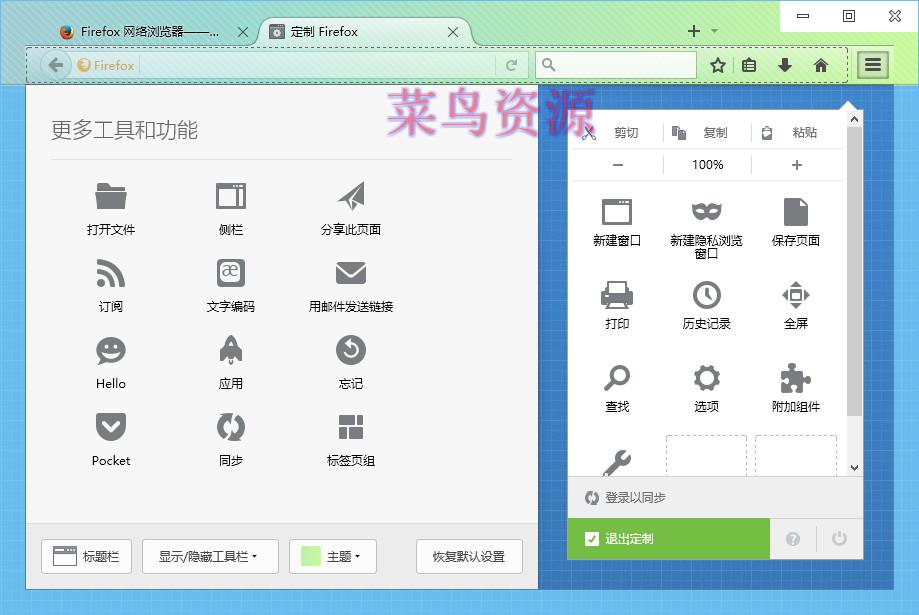Expand the 显示/隐藏工具栏 dropdown

(x=210, y=556)
